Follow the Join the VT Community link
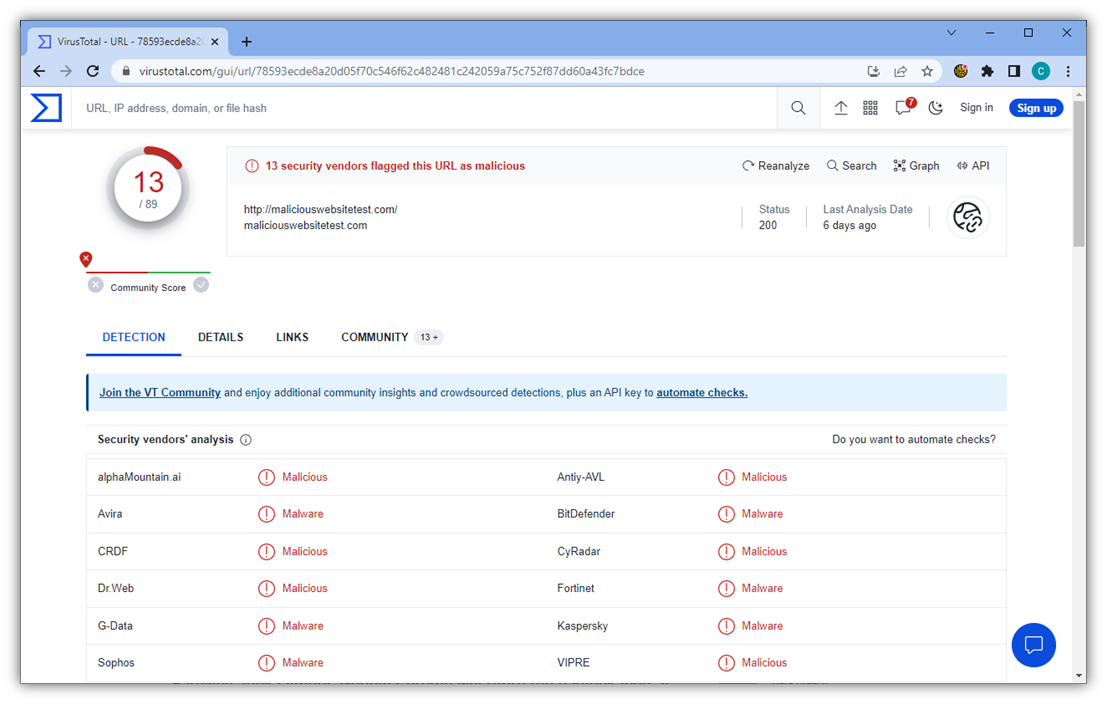 (159, 392)
